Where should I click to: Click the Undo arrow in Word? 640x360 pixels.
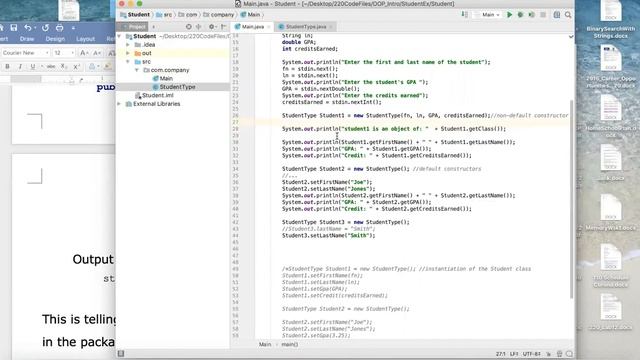(28, 28)
